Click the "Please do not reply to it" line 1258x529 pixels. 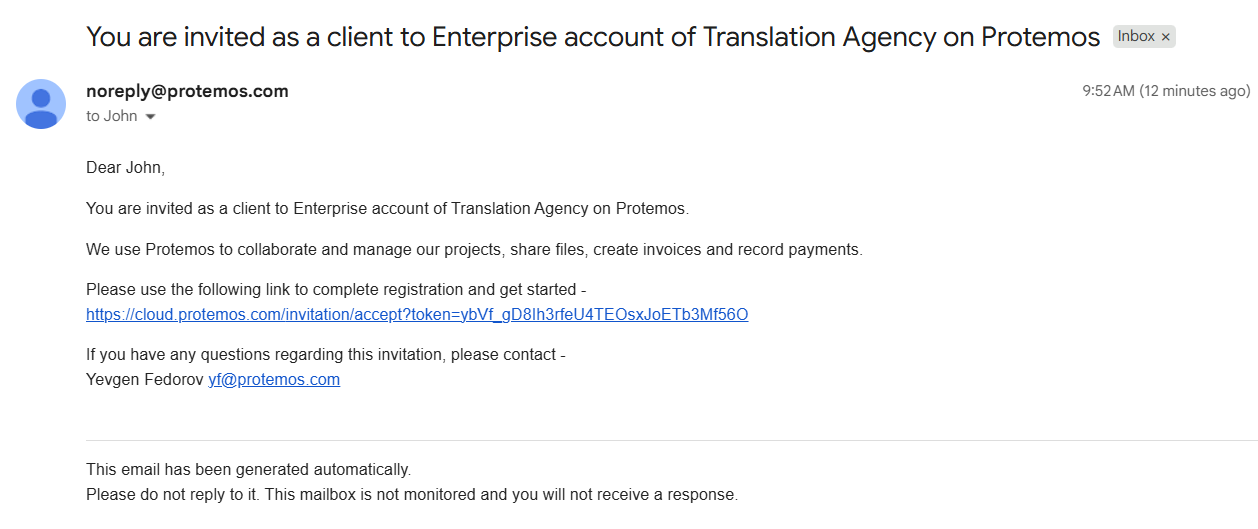click(x=411, y=495)
